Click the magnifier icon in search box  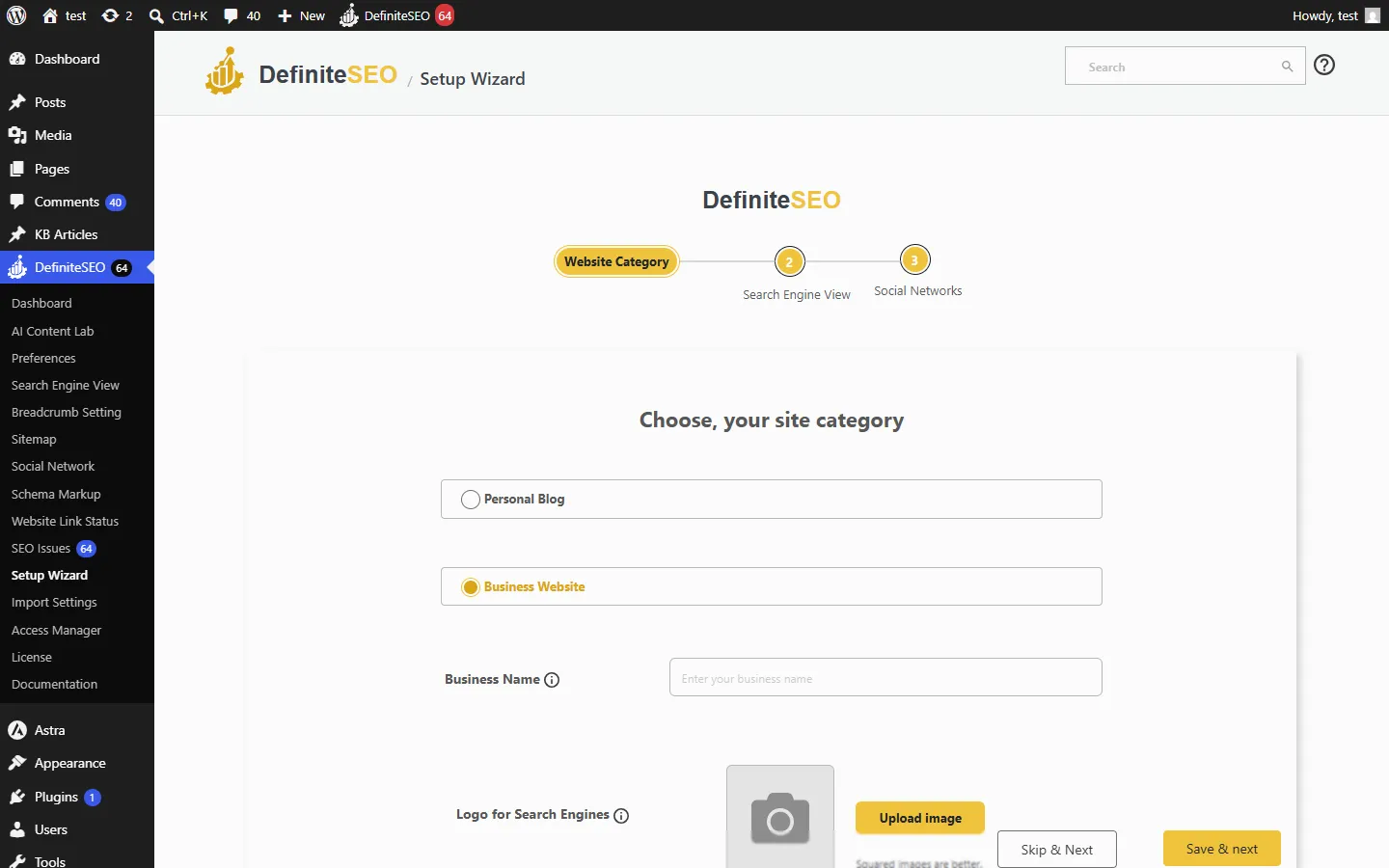pyautogui.click(x=1287, y=67)
